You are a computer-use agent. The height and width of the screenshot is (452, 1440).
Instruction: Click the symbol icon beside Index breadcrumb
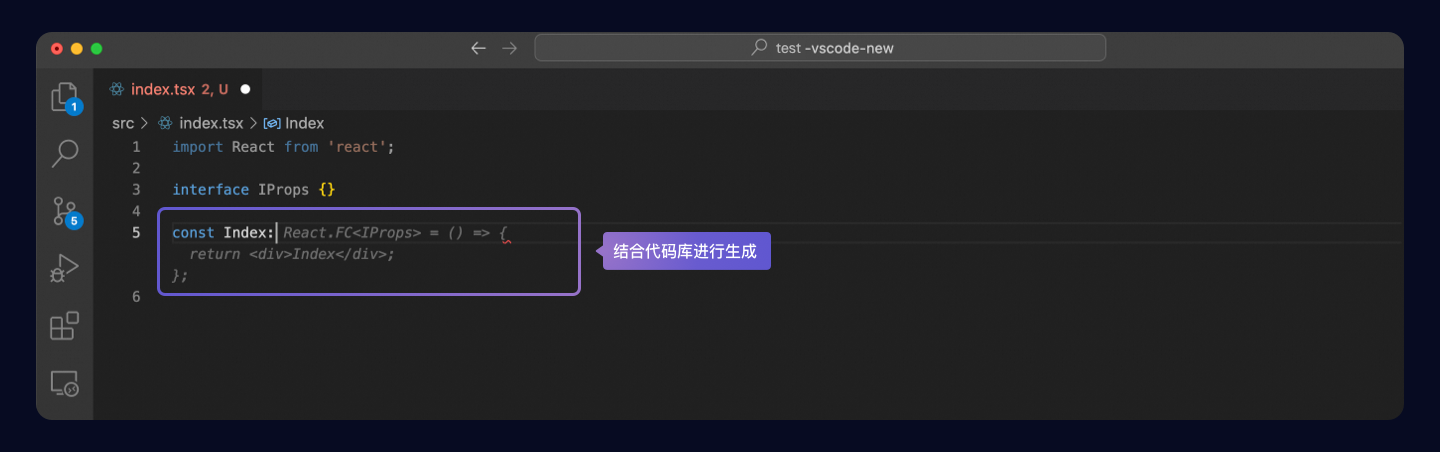coord(272,123)
